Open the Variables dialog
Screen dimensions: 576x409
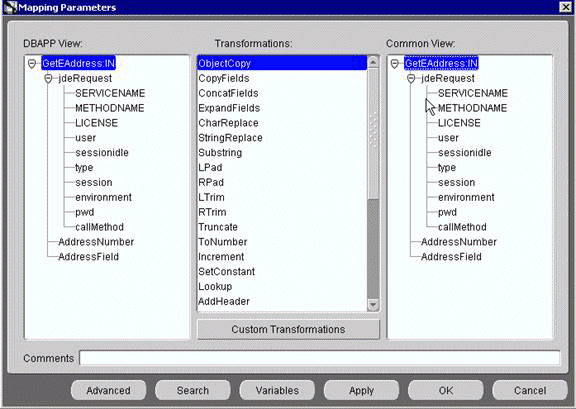(x=277, y=390)
